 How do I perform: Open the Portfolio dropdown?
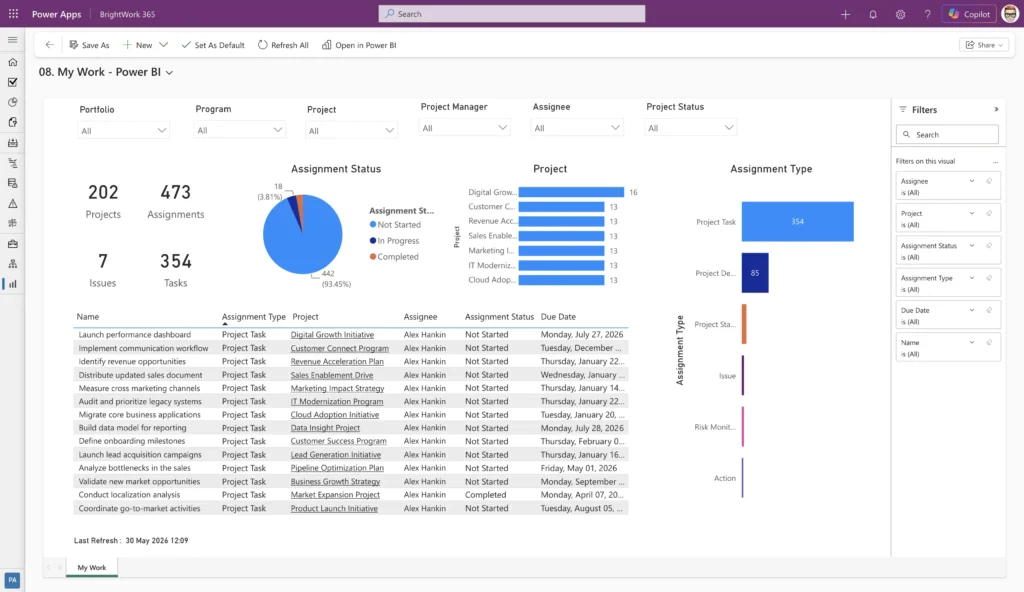pyautogui.click(x=123, y=131)
